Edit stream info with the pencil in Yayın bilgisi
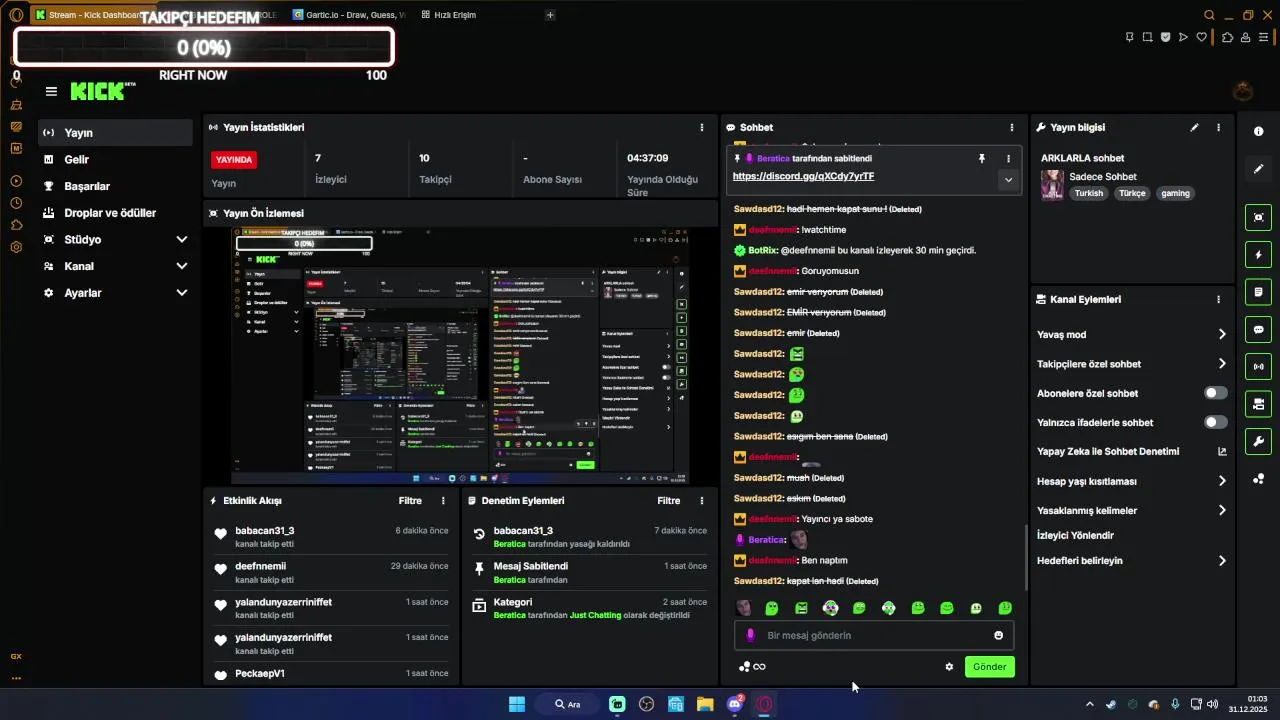The height and width of the screenshot is (720, 1280). [x=1194, y=127]
